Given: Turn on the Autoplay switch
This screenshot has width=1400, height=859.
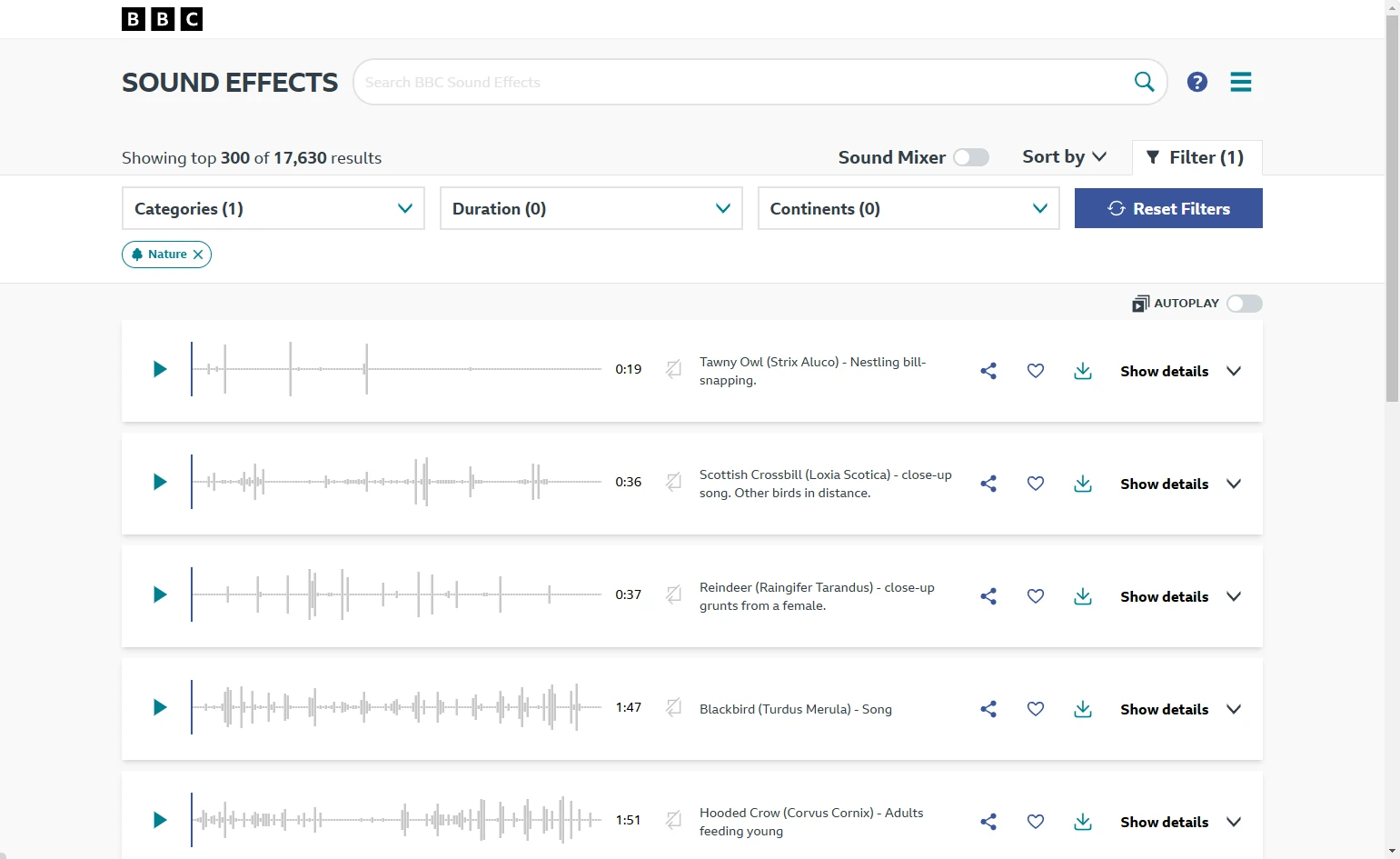Looking at the screenshot, I should click(x=1244, y=304).
